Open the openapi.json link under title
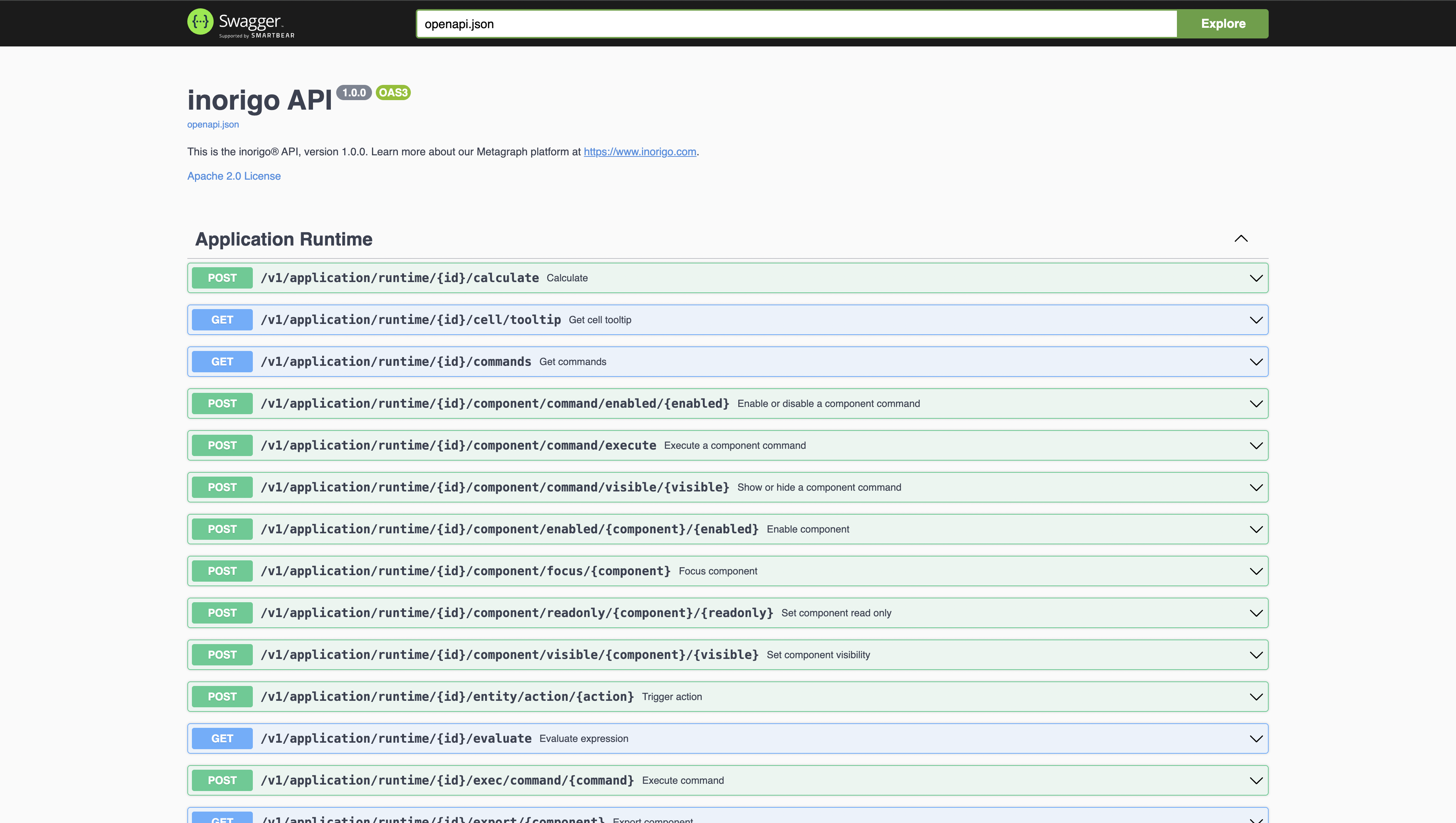The height and width of the screenshot is (823, 1456). point(213,124)
